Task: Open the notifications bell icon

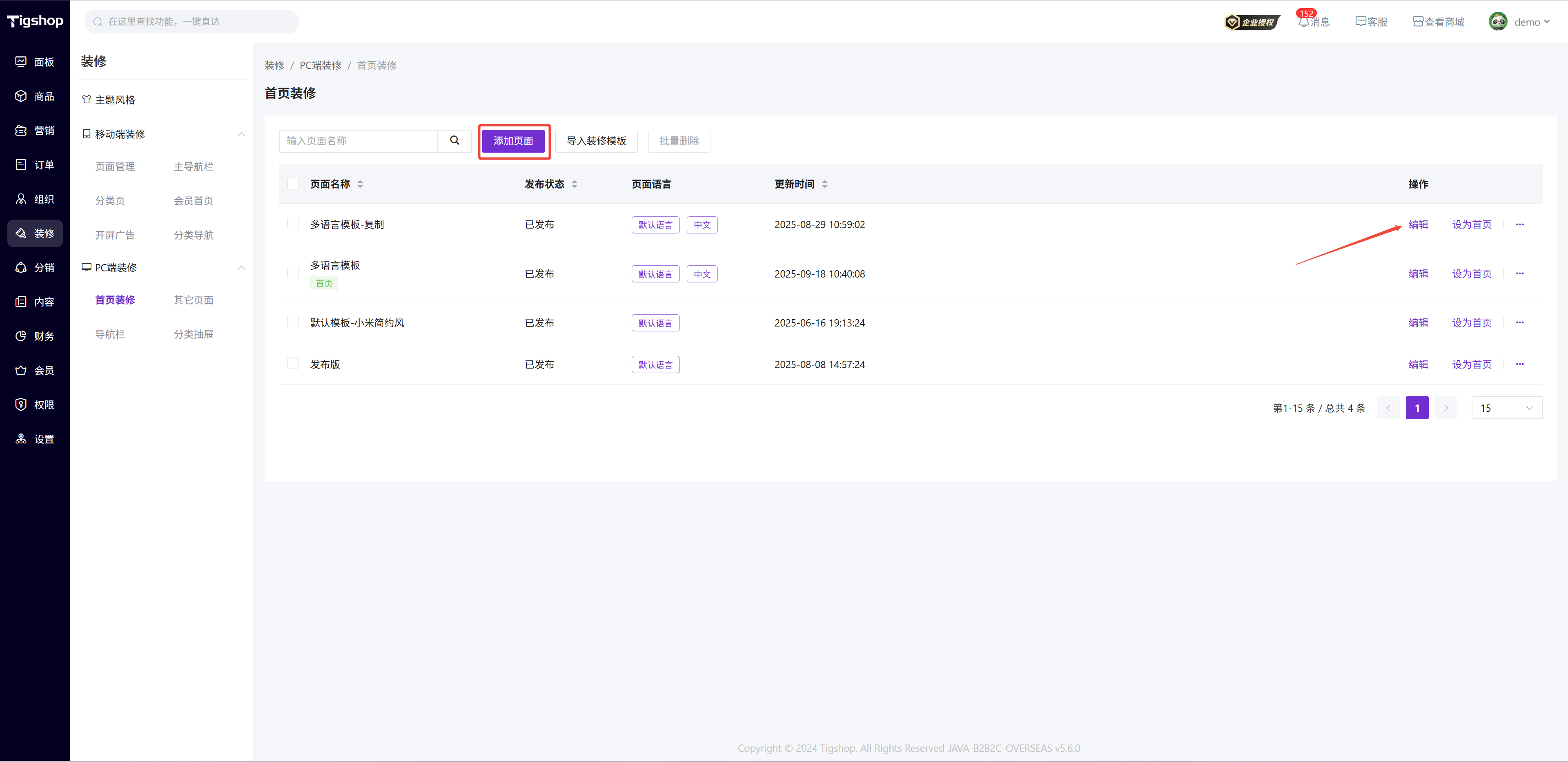Action: point(1303,22)
